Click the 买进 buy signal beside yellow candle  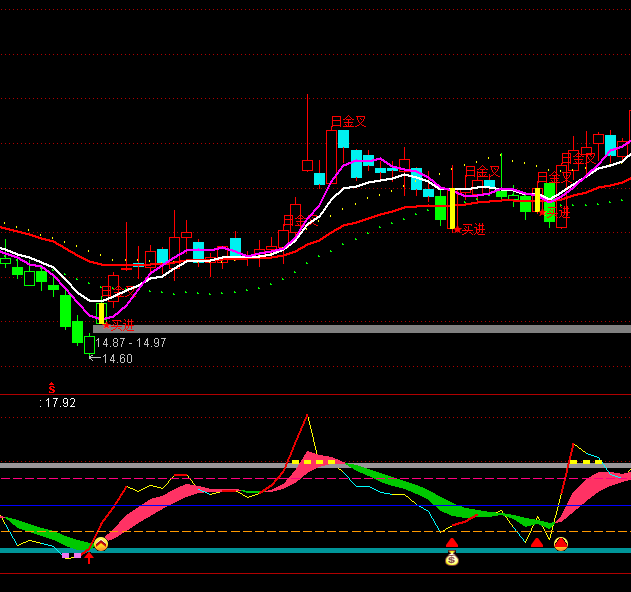point(471,230)
